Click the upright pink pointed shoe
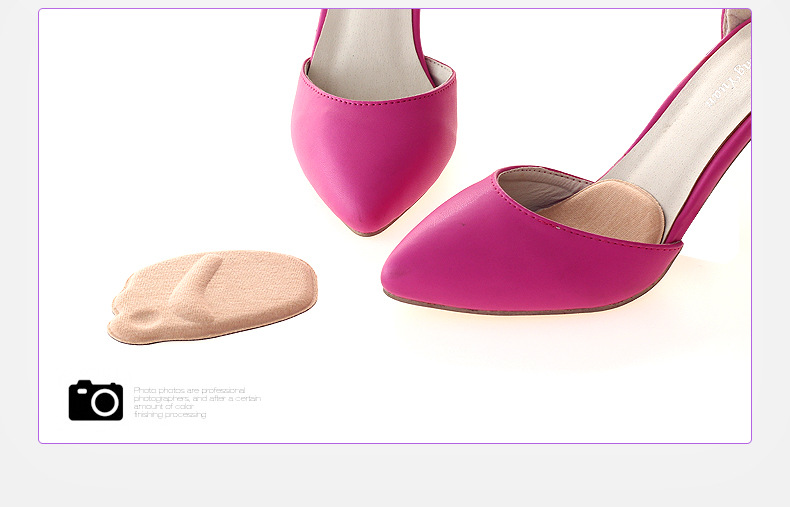The image size is (790, 507). point(374,122)
